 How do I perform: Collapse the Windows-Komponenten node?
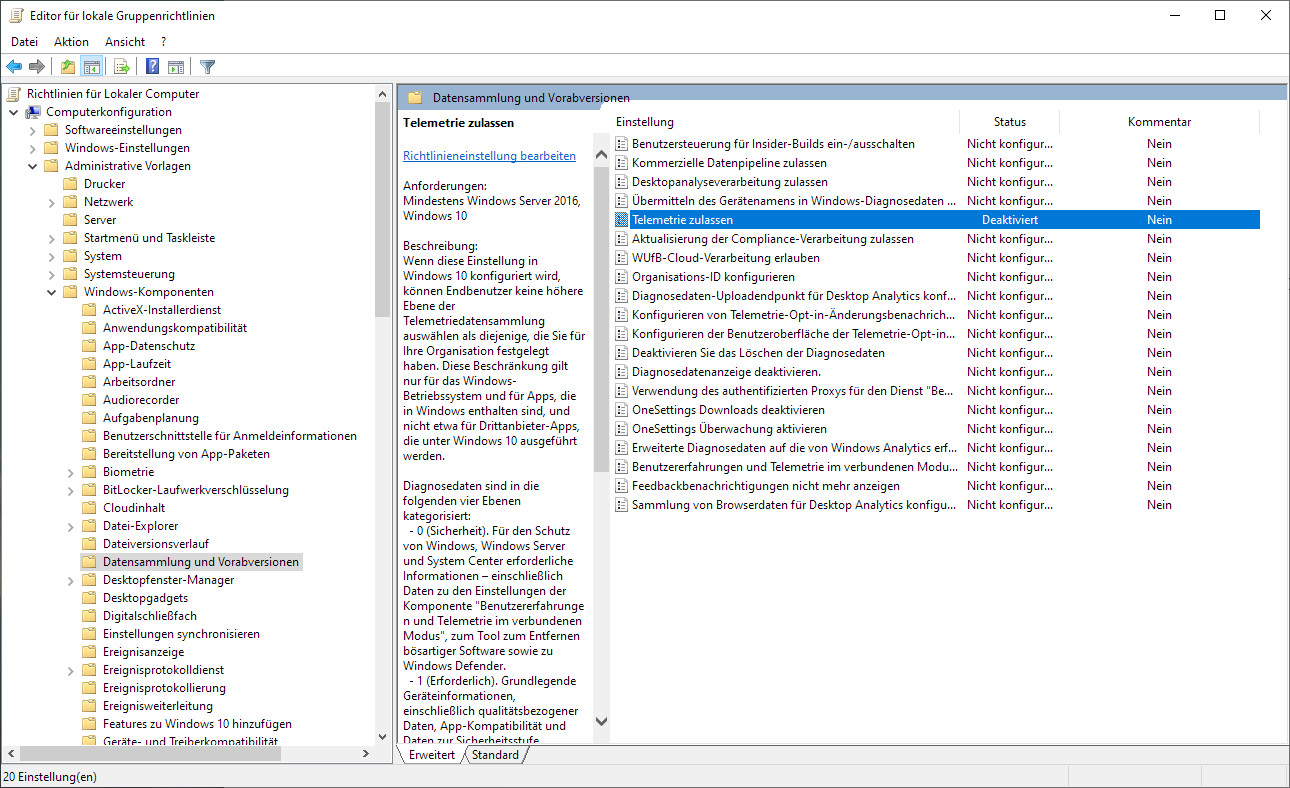(x=51, y=292)
